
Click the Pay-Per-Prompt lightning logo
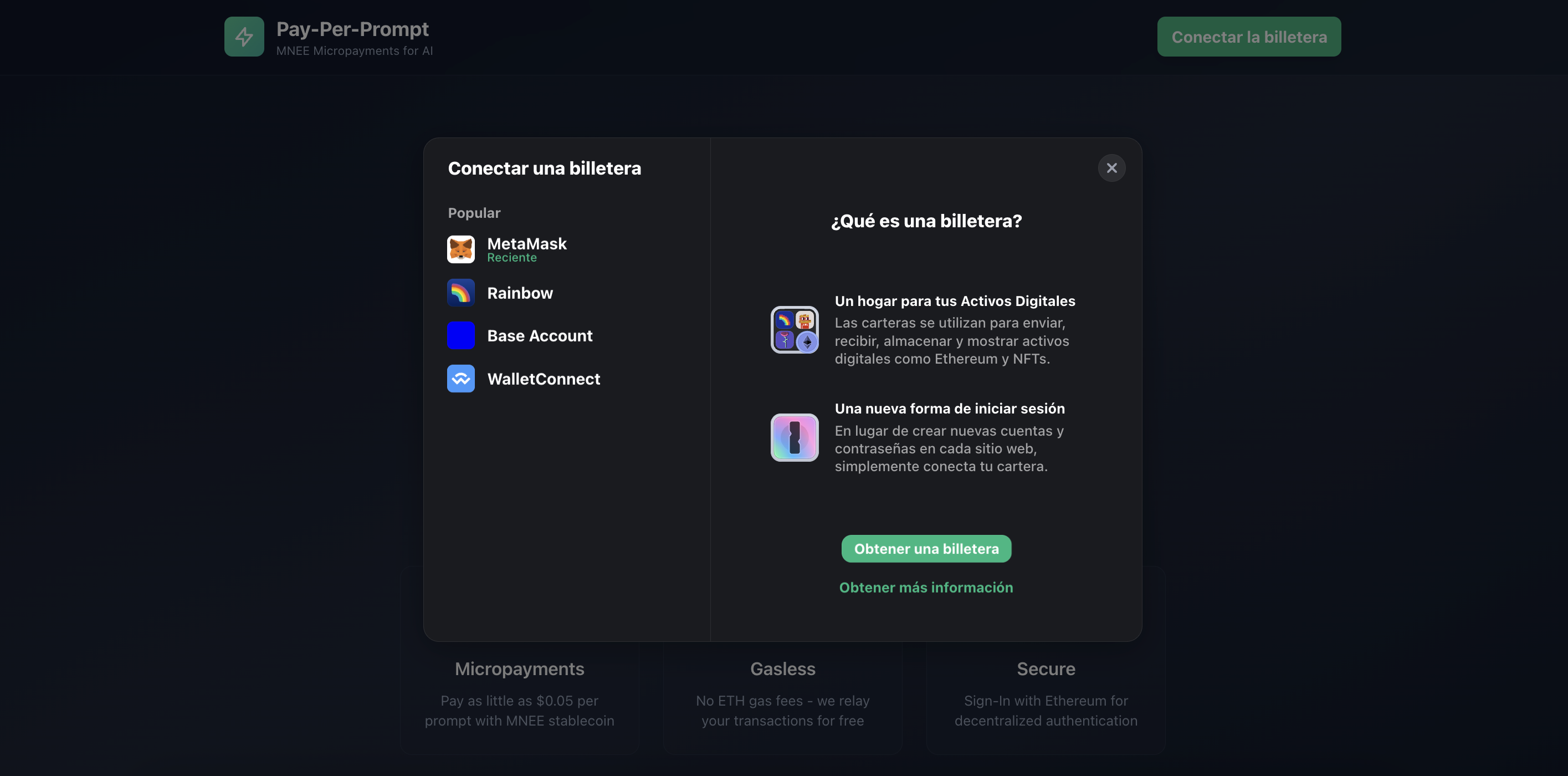[244, 37]
